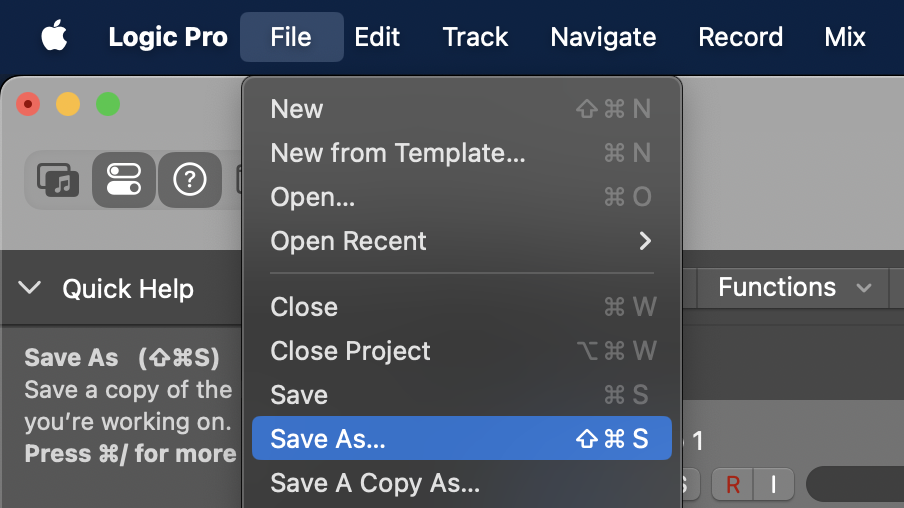Collapse the Quick Help section chevron
The width and height of the screenshot is (904, 508).
(x=30, y=289)
